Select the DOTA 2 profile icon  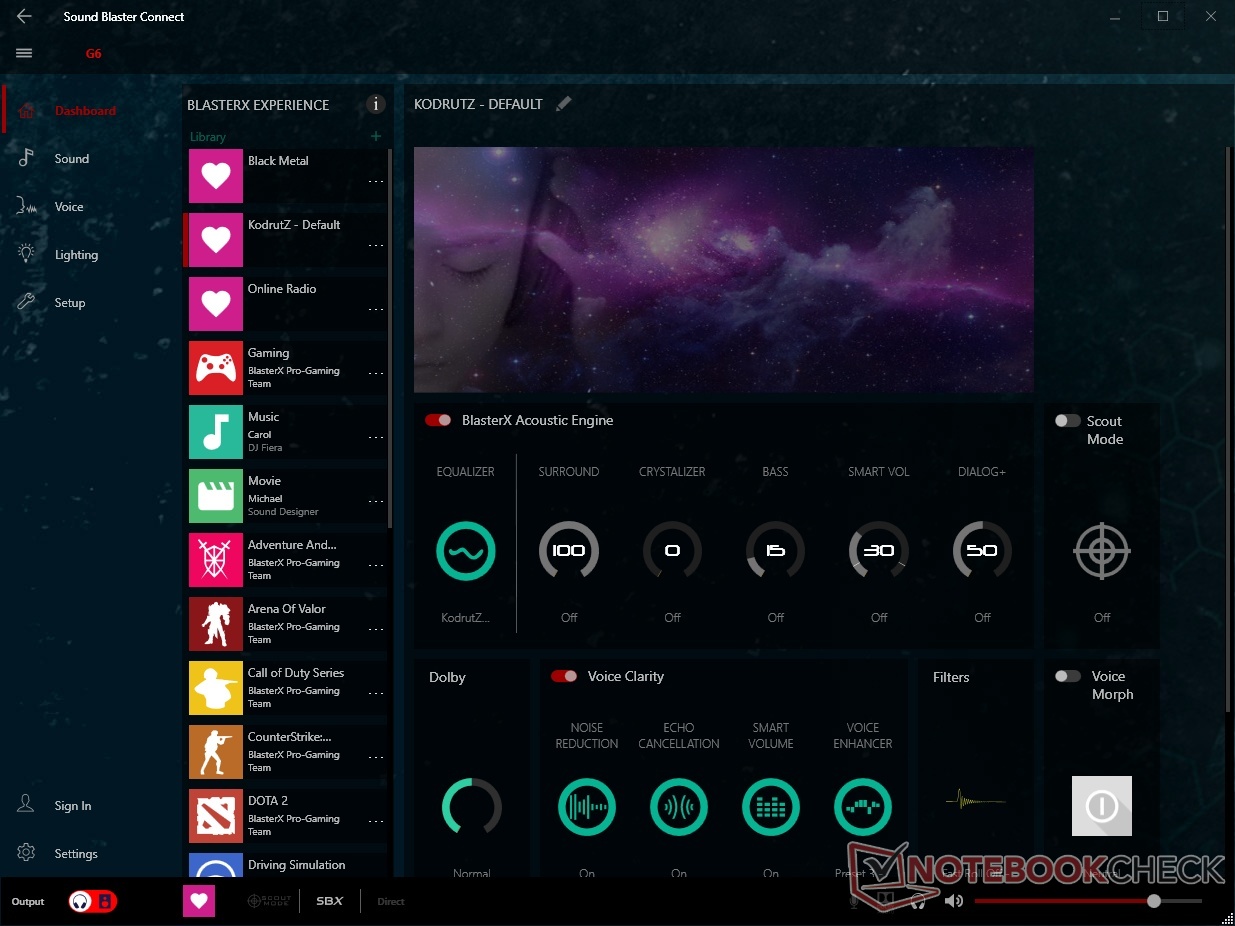216,816
